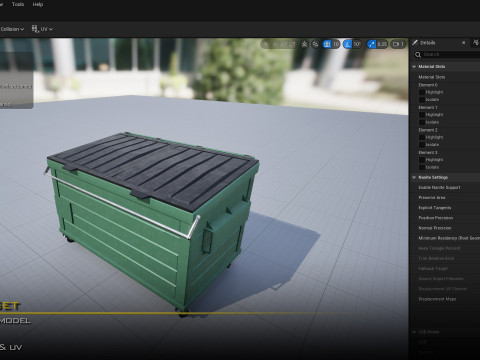Viewport: 480px width, 360px height.
Task: Click the UV toolbar icon
Action: (35, 29)
